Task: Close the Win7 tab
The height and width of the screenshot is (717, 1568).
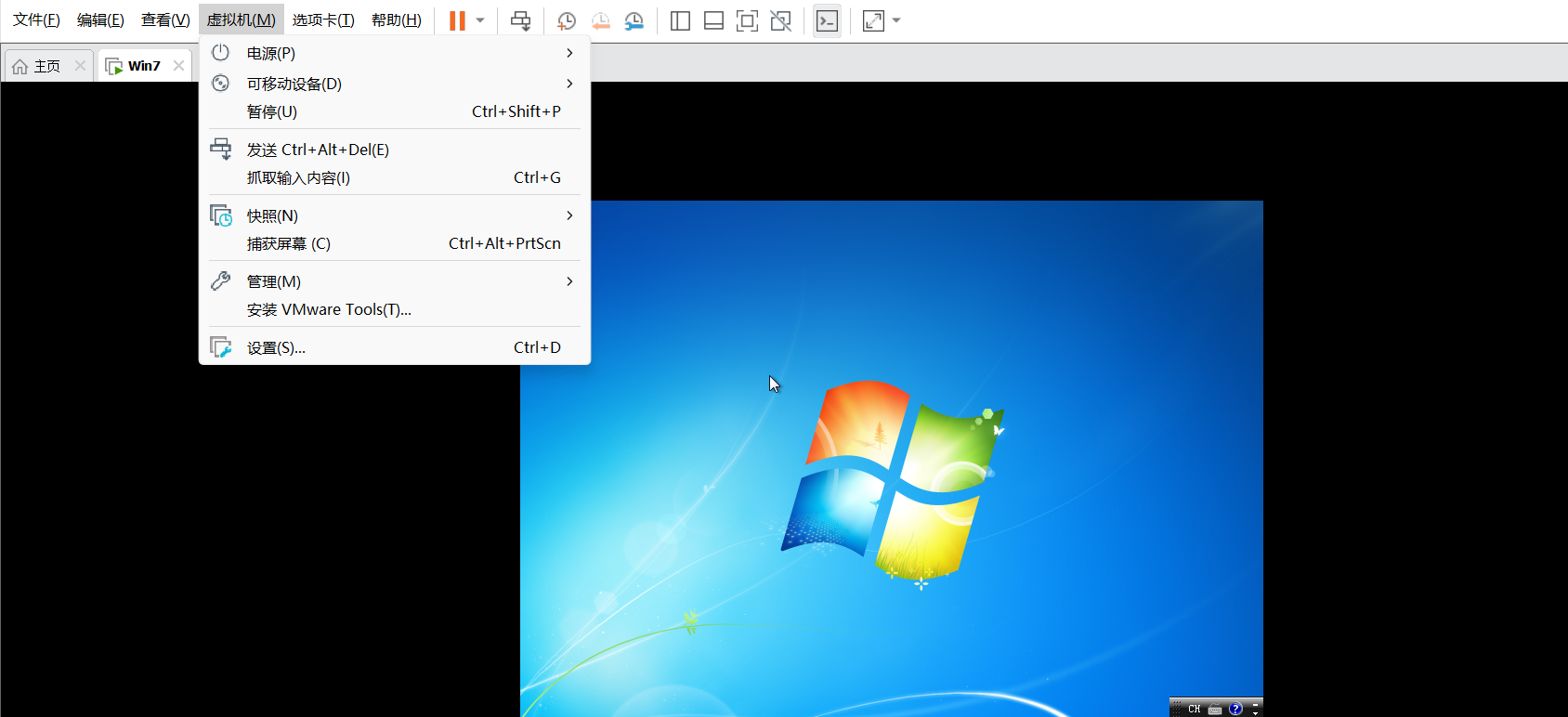Action: 178,66
